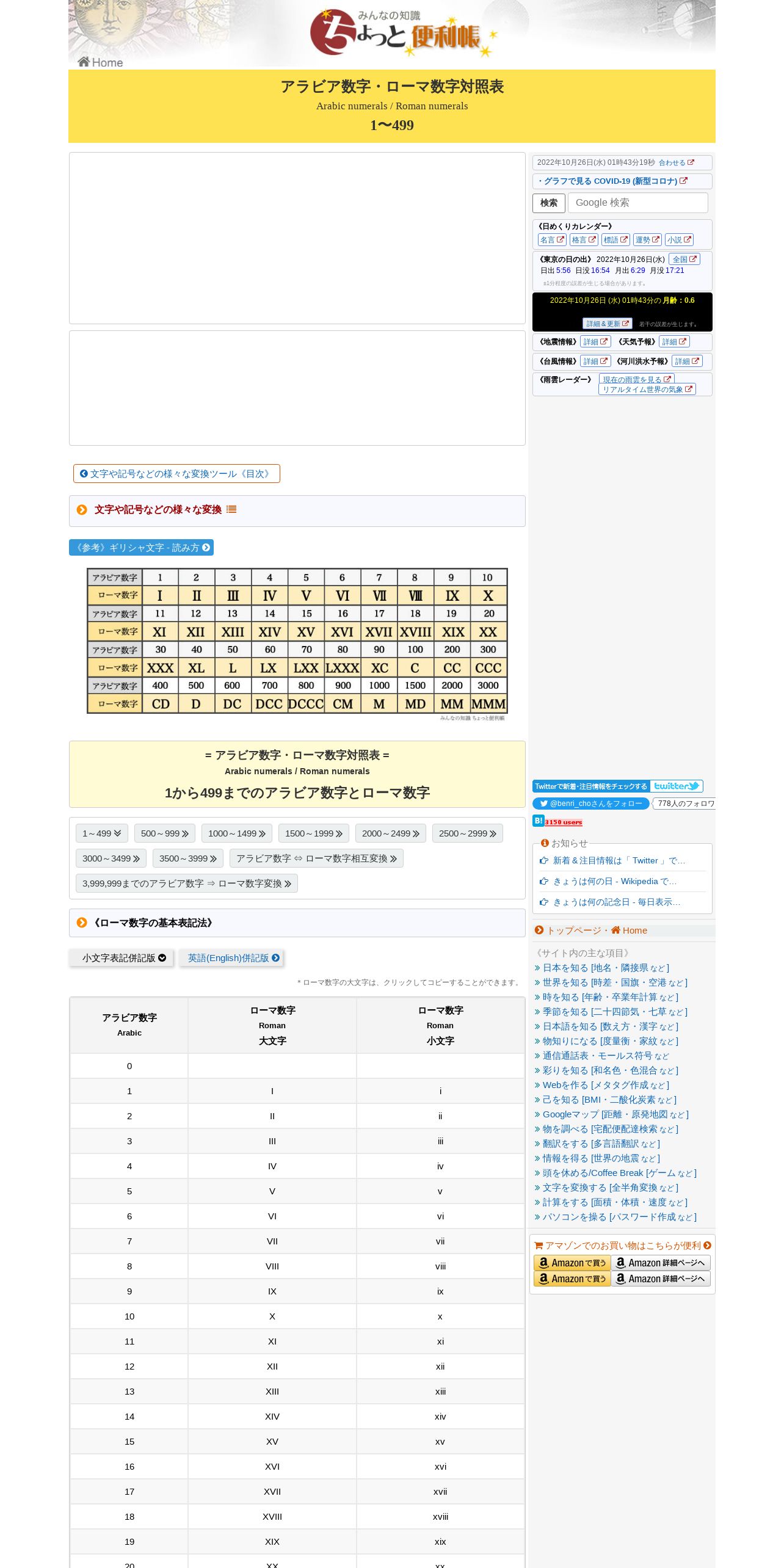Open COVID-19 graph link
The height and width of the screenshot is (1568, 784).
(613, 181)
